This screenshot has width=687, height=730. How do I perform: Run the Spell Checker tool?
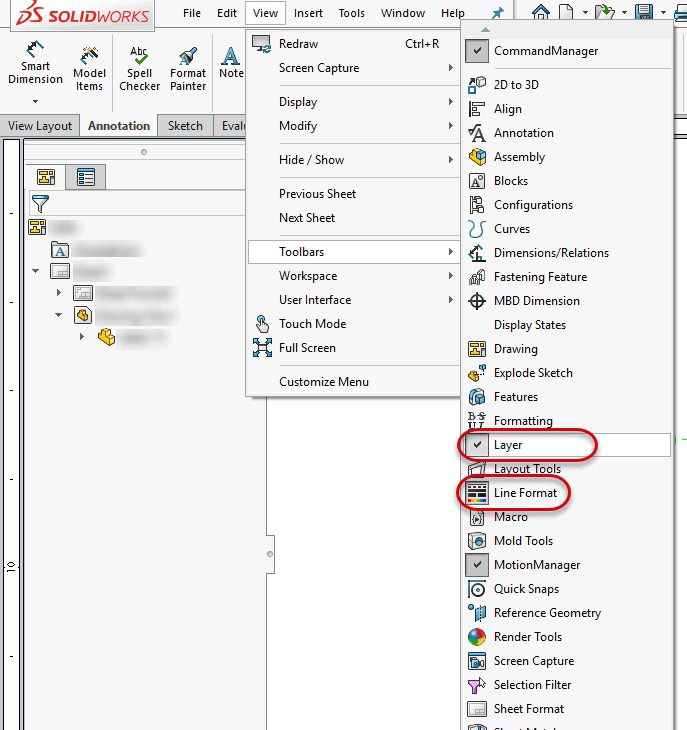click(x=139, y=68)
